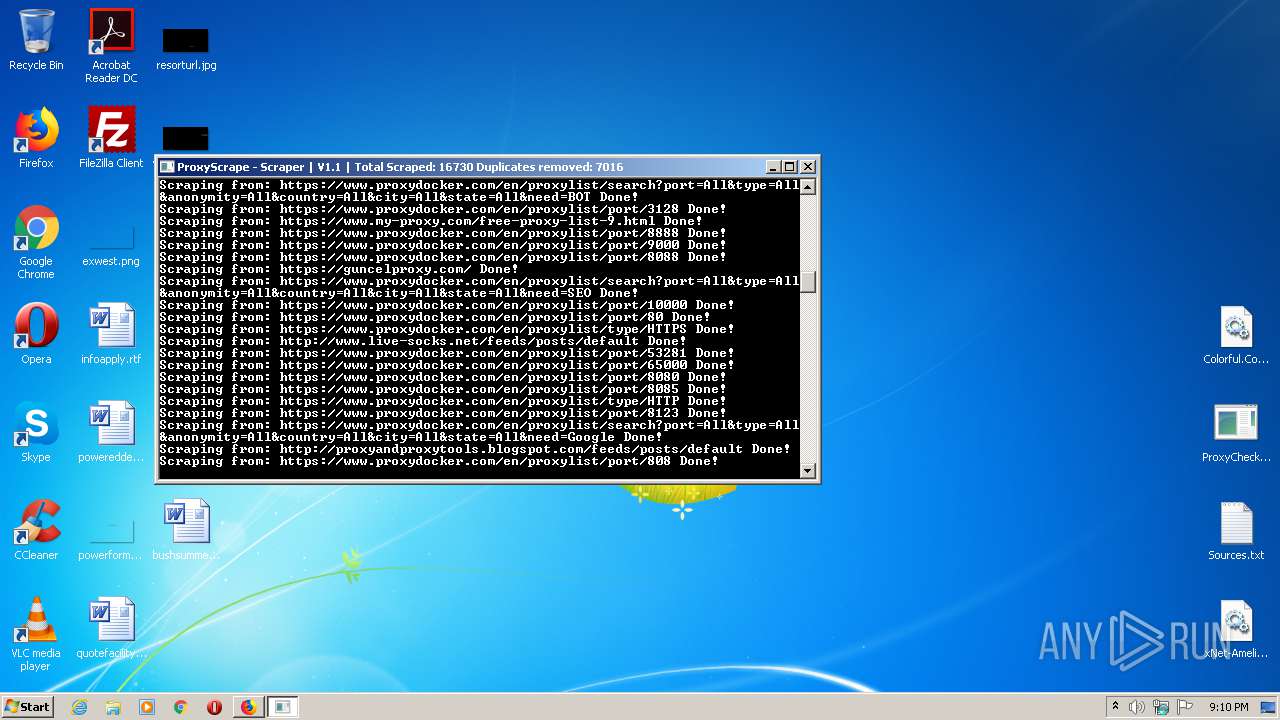Select the bushsumme document icon
The width and height of the screenshot is (1280, 720).
tap(186, 530)
